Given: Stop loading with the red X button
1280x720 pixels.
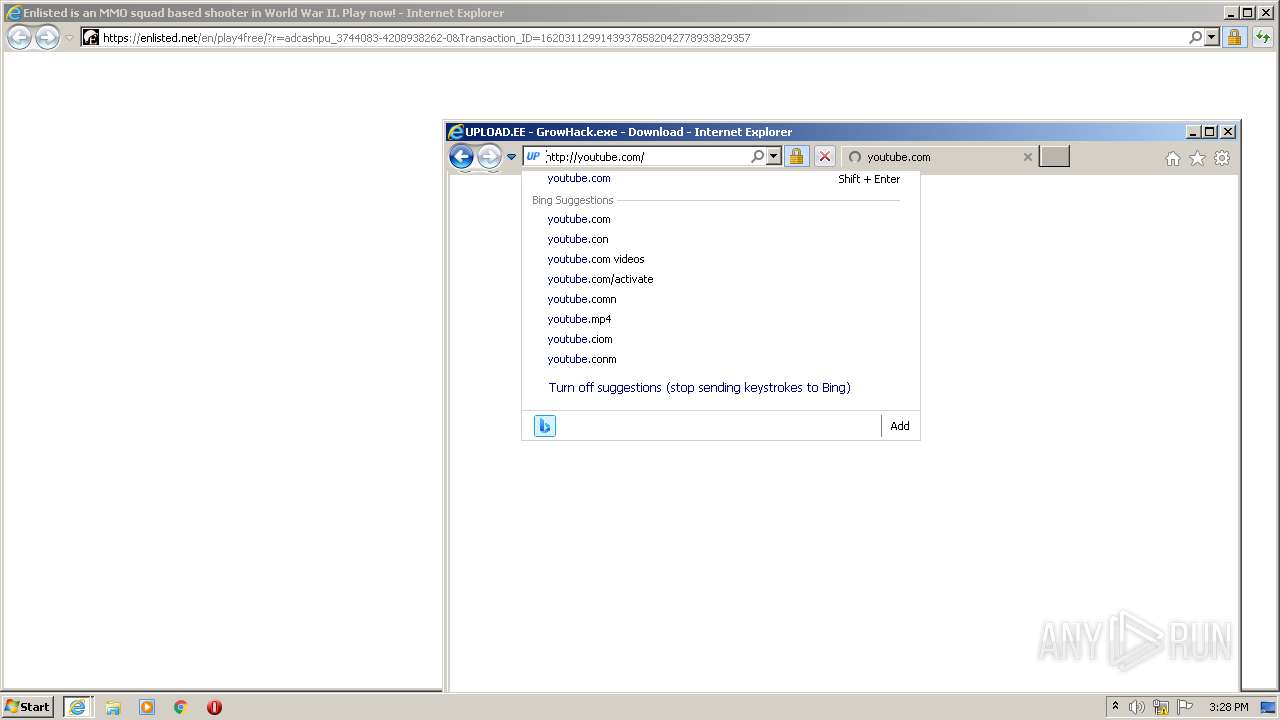Looking at the screenshot, I should point(824,156).
